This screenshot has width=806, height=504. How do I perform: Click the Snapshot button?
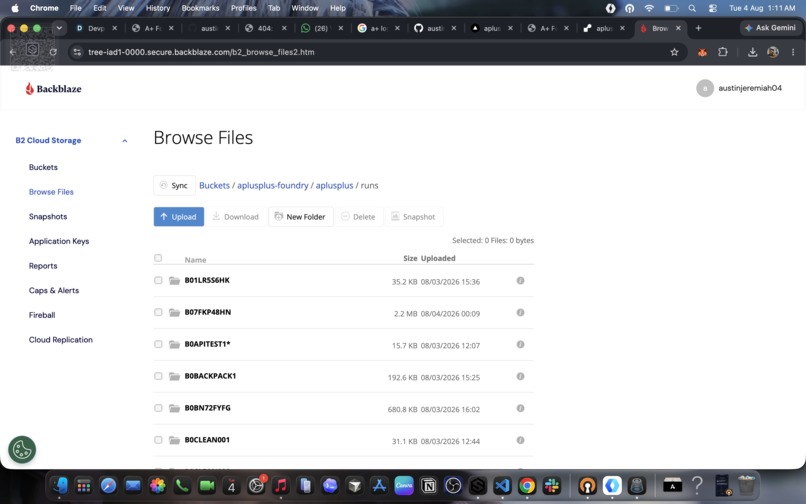(413, 217)
